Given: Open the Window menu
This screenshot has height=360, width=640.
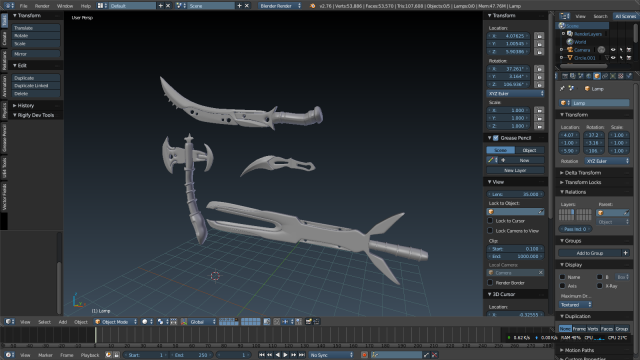Looking at the screenshot, I should coord(64,6).
